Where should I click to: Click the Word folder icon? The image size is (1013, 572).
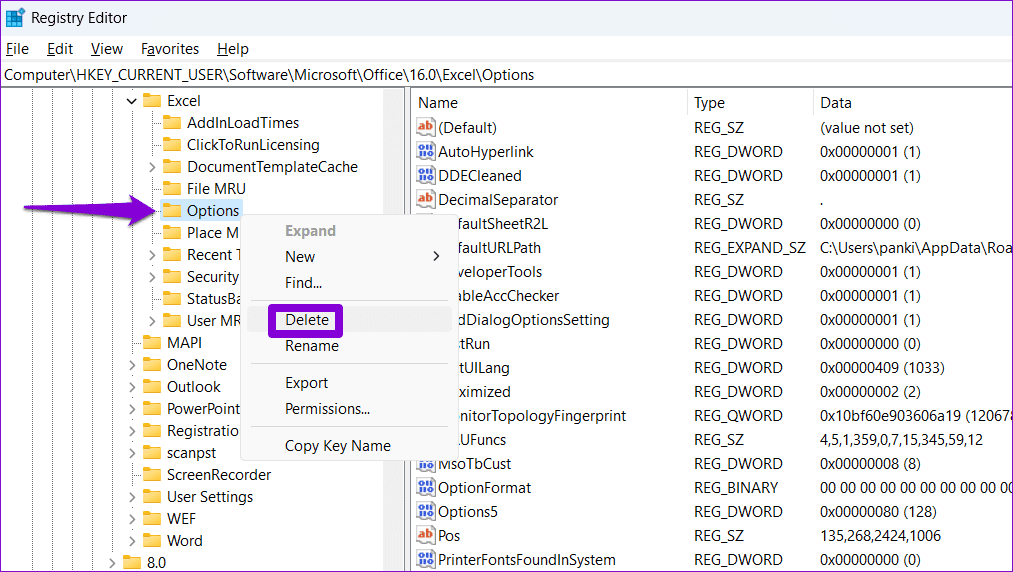152,540
